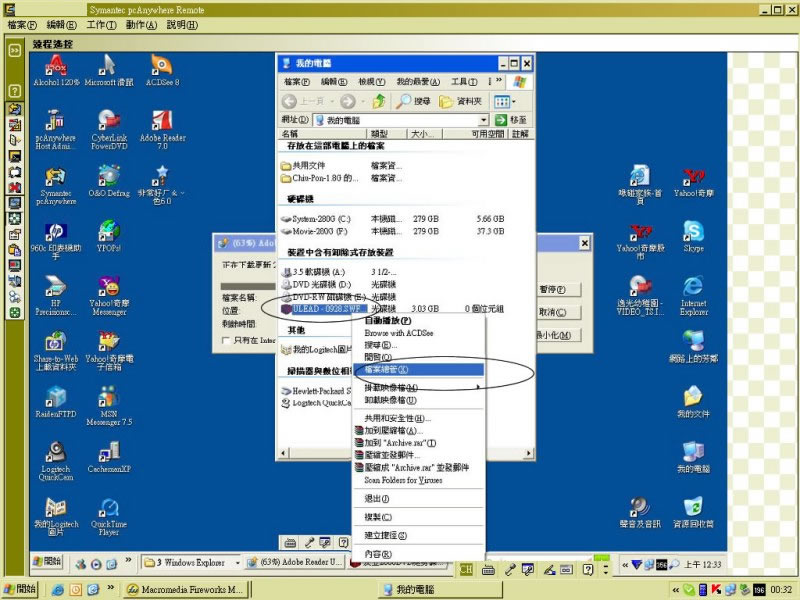The height and width of the screenshot is (600, 800).
Task: Select the Movie-280G (F:) drive row
Action: click(x=393, y=231)
